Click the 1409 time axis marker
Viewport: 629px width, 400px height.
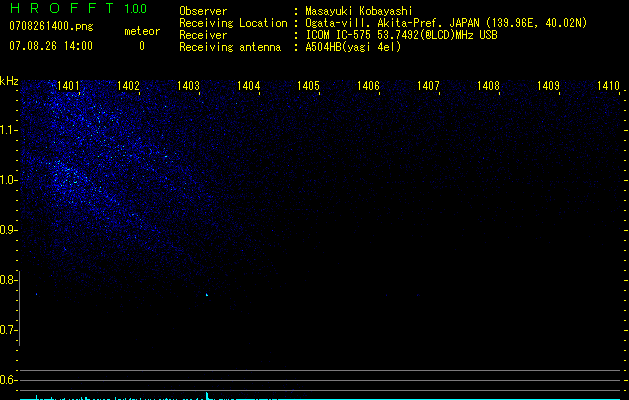click(x=548, y=86)
